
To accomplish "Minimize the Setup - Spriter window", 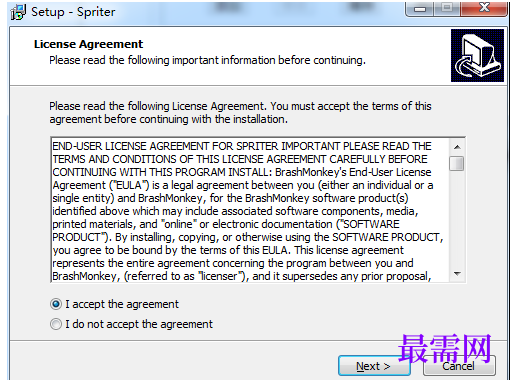I will (x=420, y=8).
